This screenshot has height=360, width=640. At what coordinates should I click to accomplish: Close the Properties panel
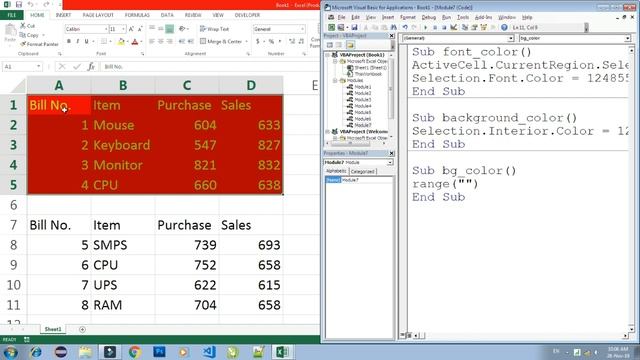click(x=391, y=153)
